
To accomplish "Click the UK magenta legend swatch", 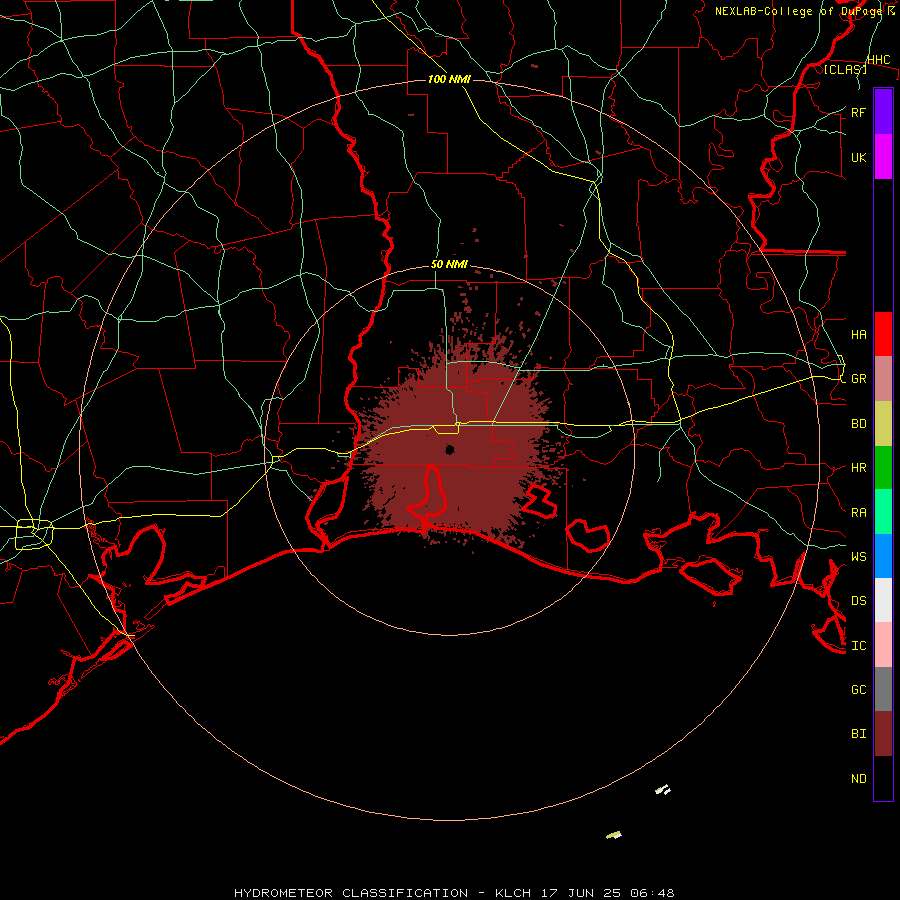I will point(883,157).
